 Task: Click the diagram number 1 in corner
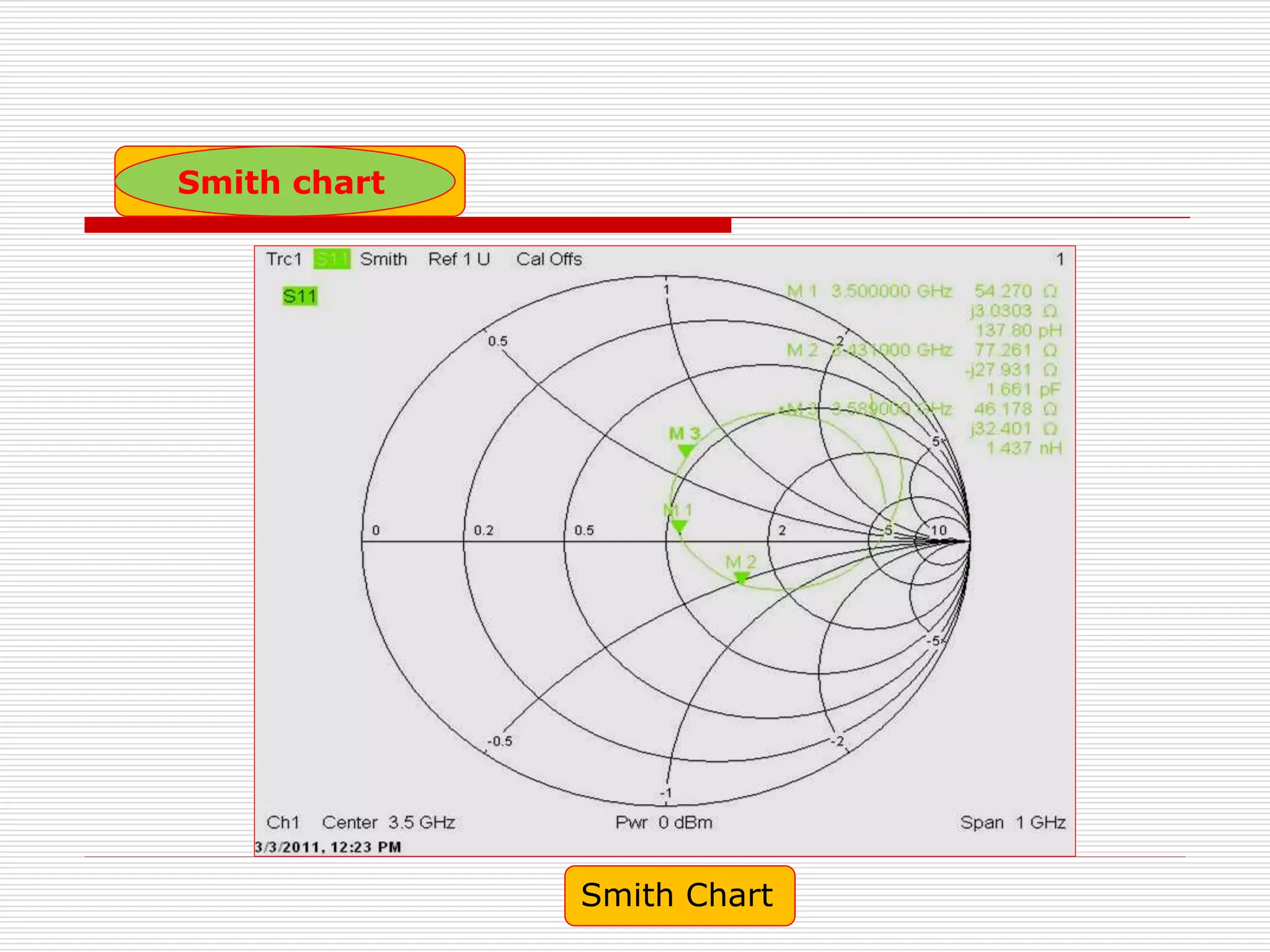pyautogui.click(x=1060, y=259)
